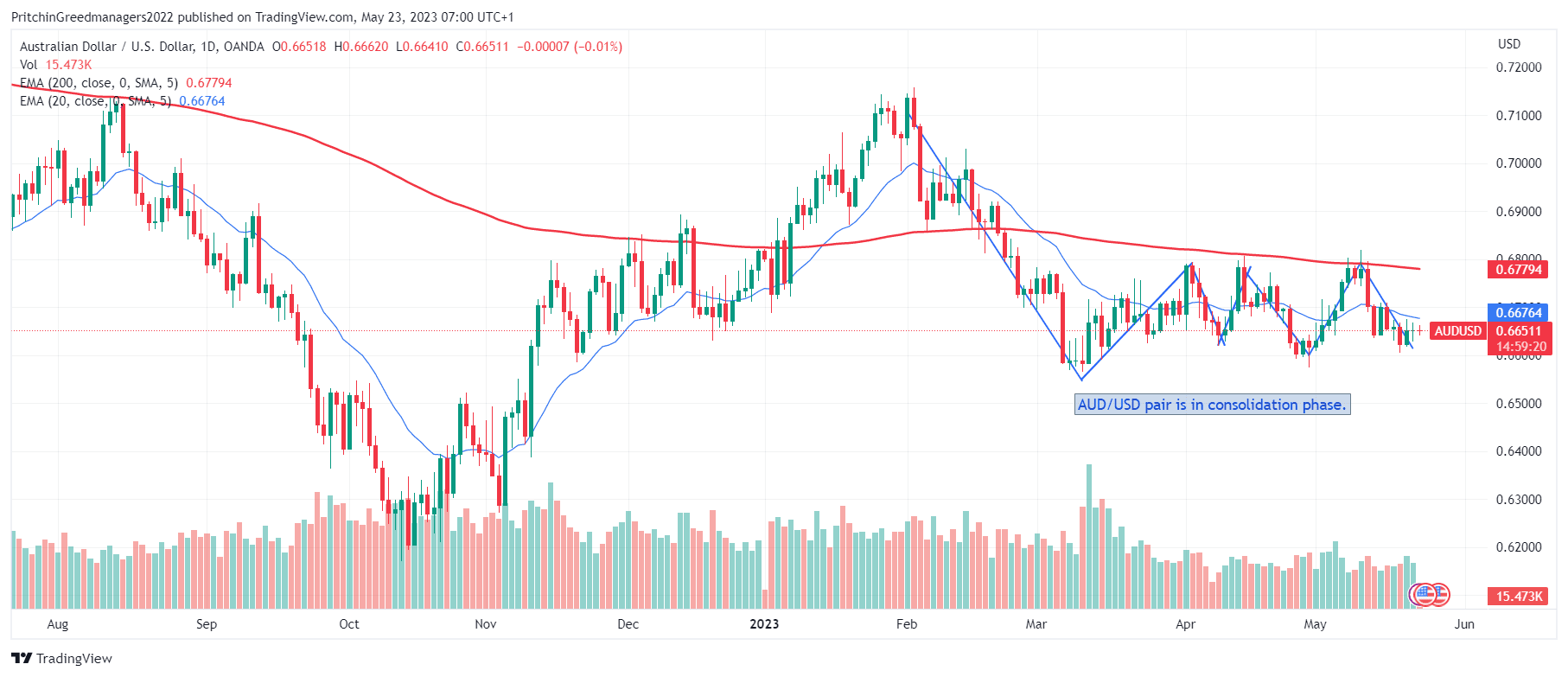
Task: Click the TradingView logo at bottom left
Action: pos(61,658)
